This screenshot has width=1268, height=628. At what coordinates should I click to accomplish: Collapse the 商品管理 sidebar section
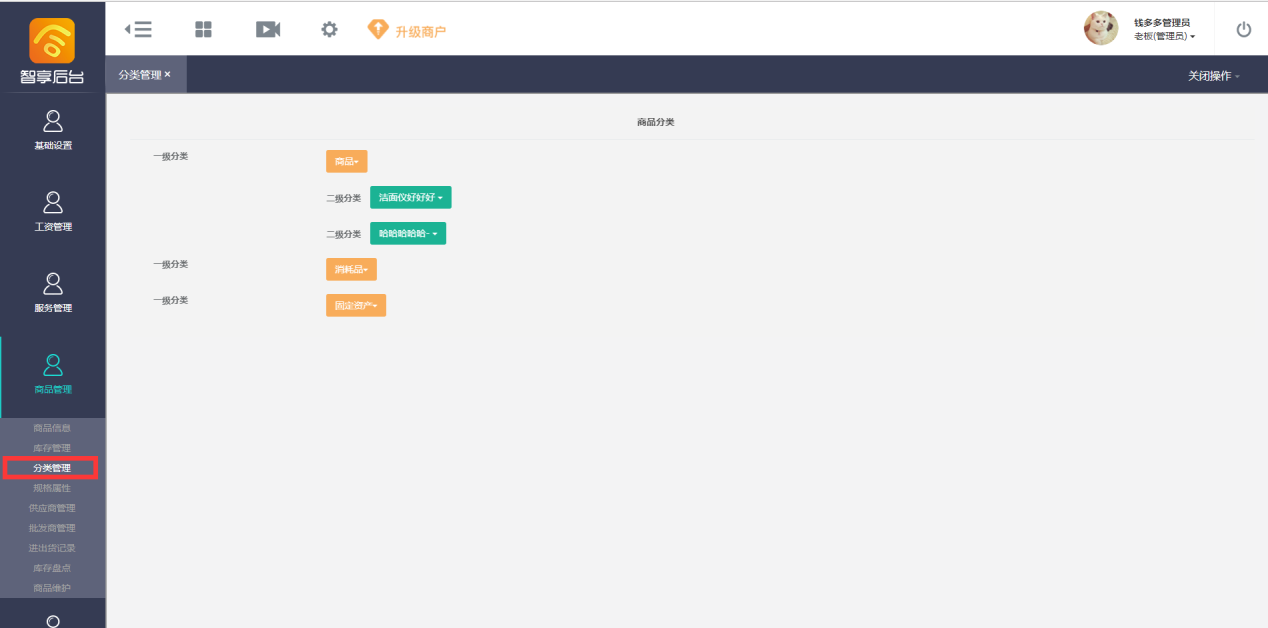click(x=53, y=375)
